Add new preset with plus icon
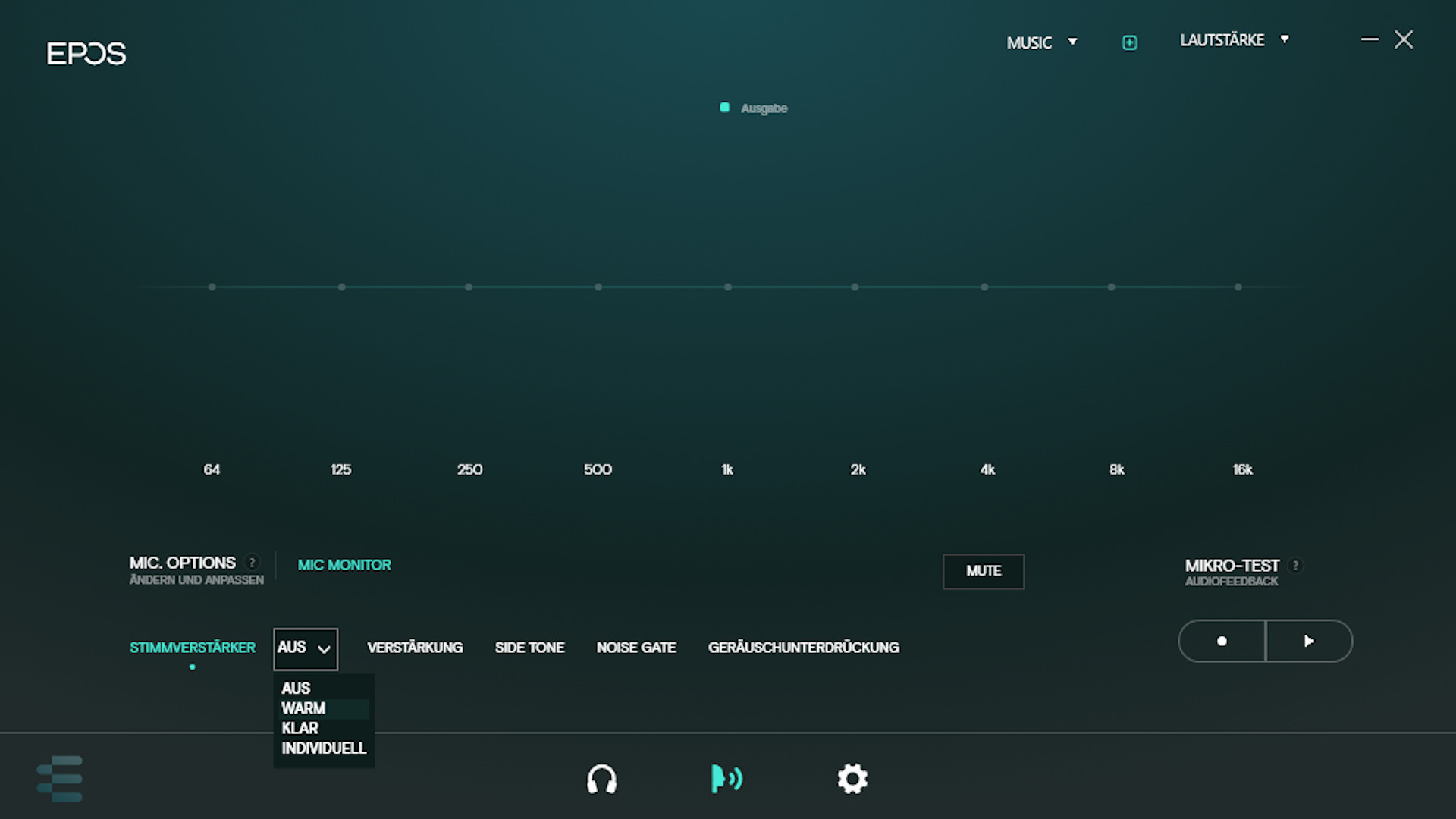The width and height of the screenshot is (1456, 819). click(1129, 42)
